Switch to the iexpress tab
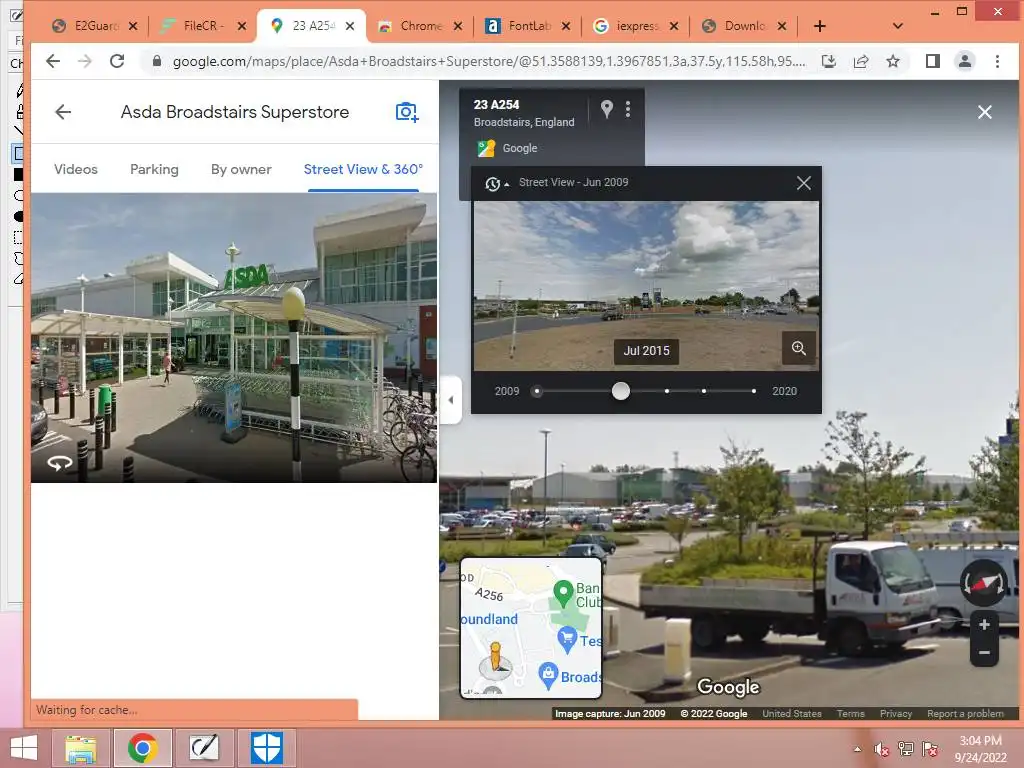 [x=636, y=26]
